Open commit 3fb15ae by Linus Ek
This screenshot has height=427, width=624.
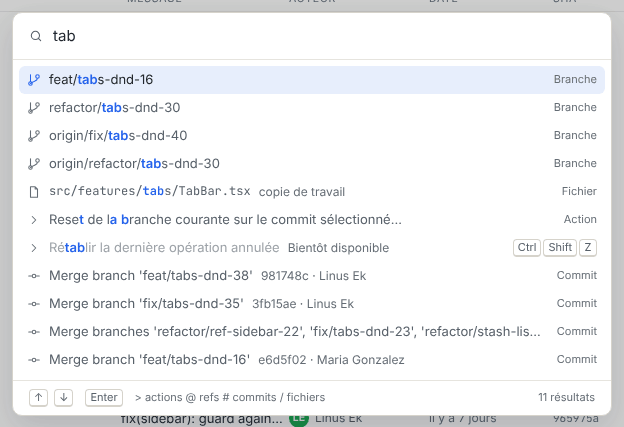tap(312, 304)
